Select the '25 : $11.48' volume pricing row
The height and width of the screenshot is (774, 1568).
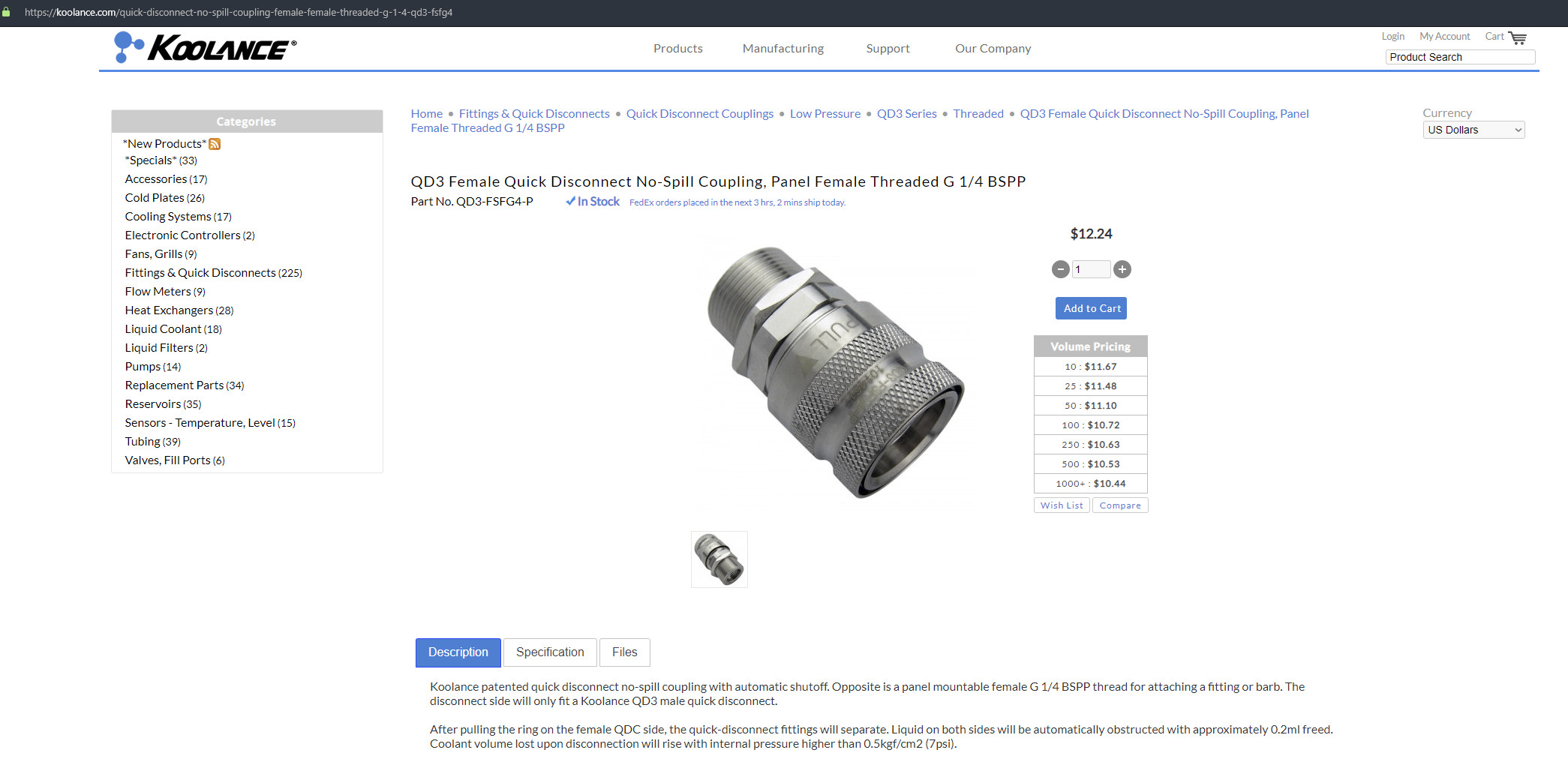(1091, 386)
